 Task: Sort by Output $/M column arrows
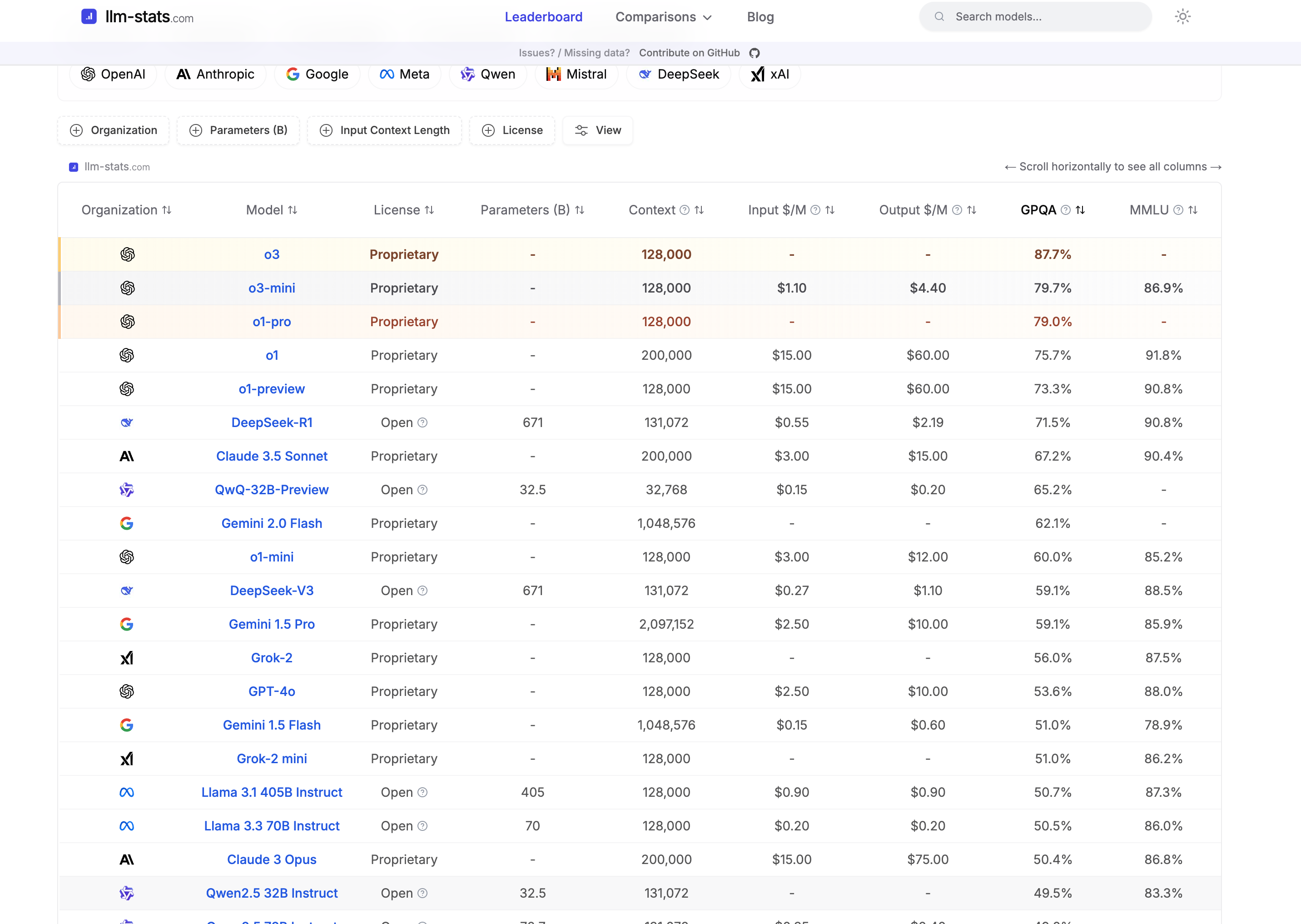972,210
